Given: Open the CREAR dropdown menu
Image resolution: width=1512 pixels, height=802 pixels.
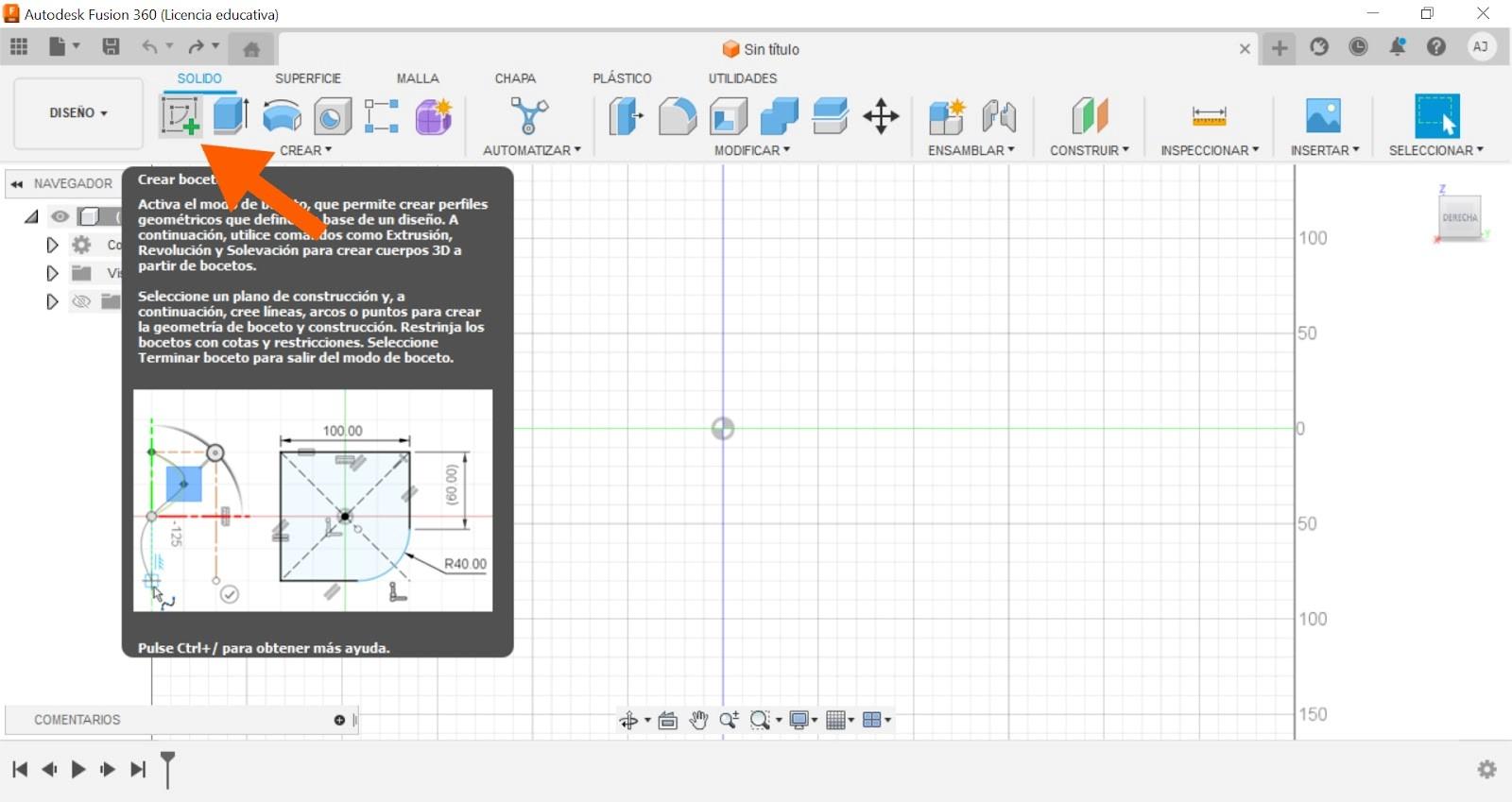Looking at the screenshot, I should (x=305, y=150).
